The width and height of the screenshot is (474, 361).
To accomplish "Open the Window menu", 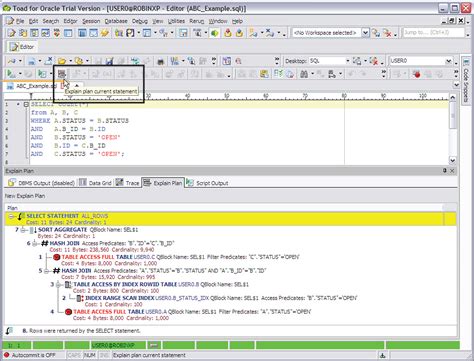I will coord(218,21).
